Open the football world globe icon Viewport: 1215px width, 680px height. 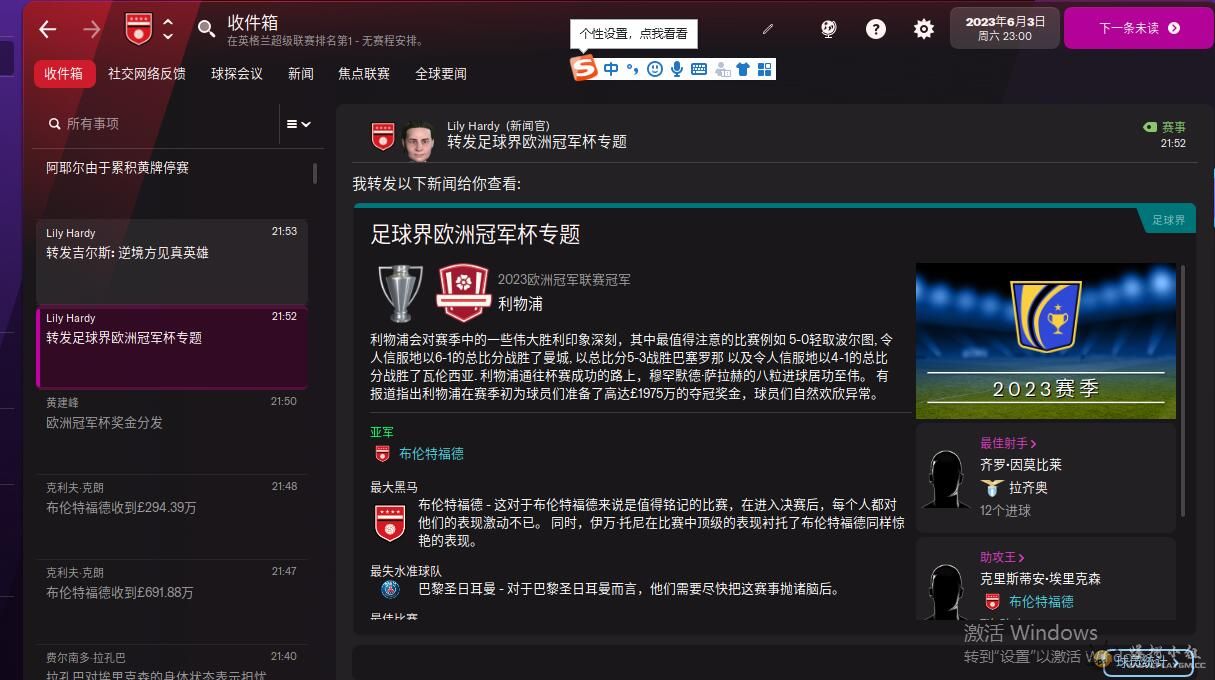pyautogui.click(x=828, y=29)
